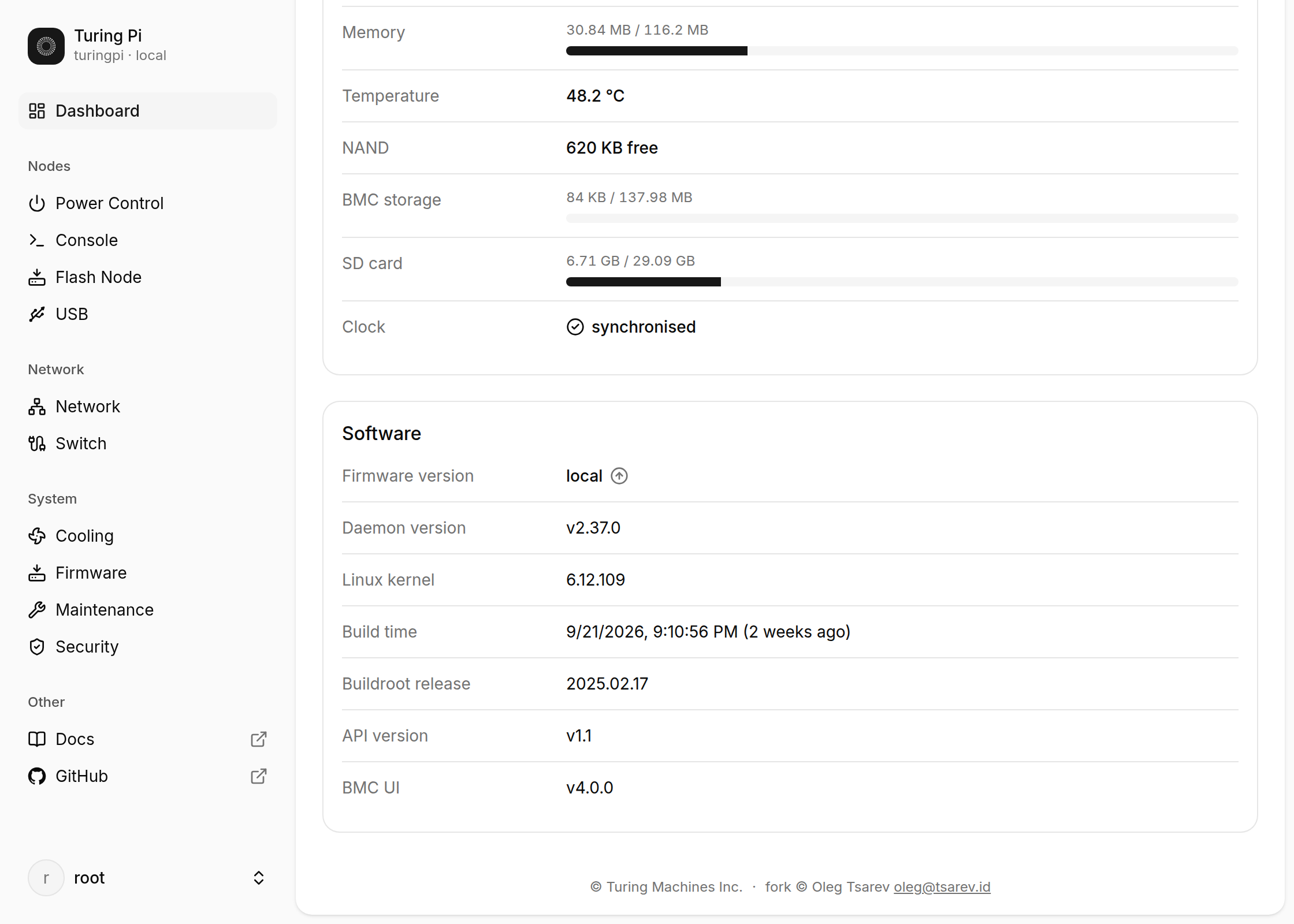This screenshot has height=924, width=1294.
Task: Click the external link icon next to Docs
Action: click(259, 739)
